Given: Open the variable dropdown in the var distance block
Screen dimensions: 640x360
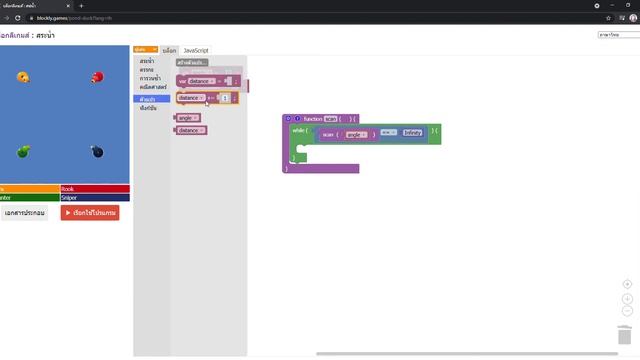Looking at the screenshot, I should (x=201, y=81).
